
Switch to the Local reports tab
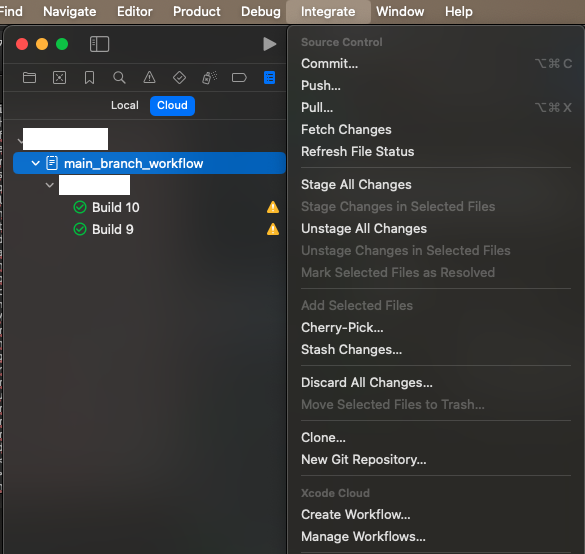(125, 106)
